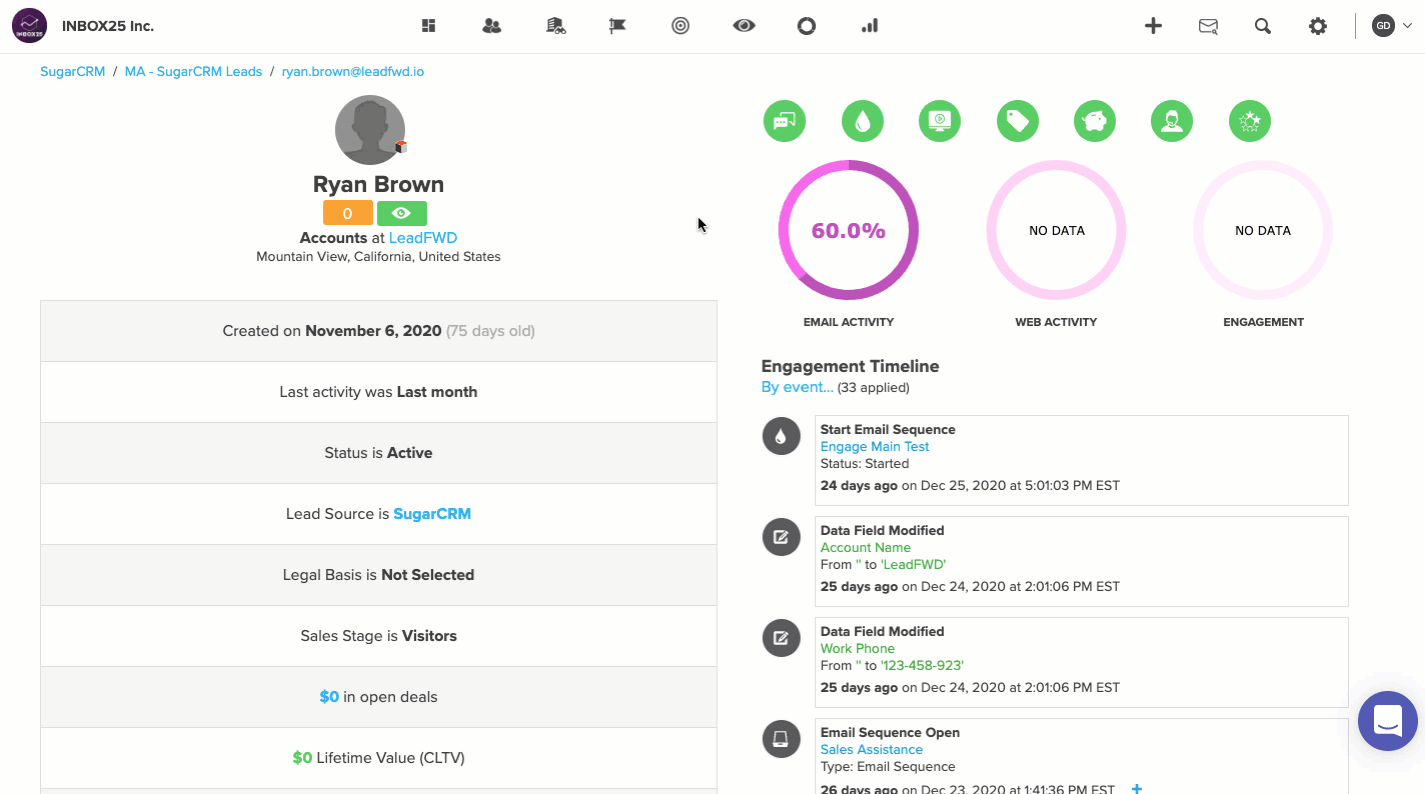
Task: Click the green support agent icon
Action: coord(1172,121)
